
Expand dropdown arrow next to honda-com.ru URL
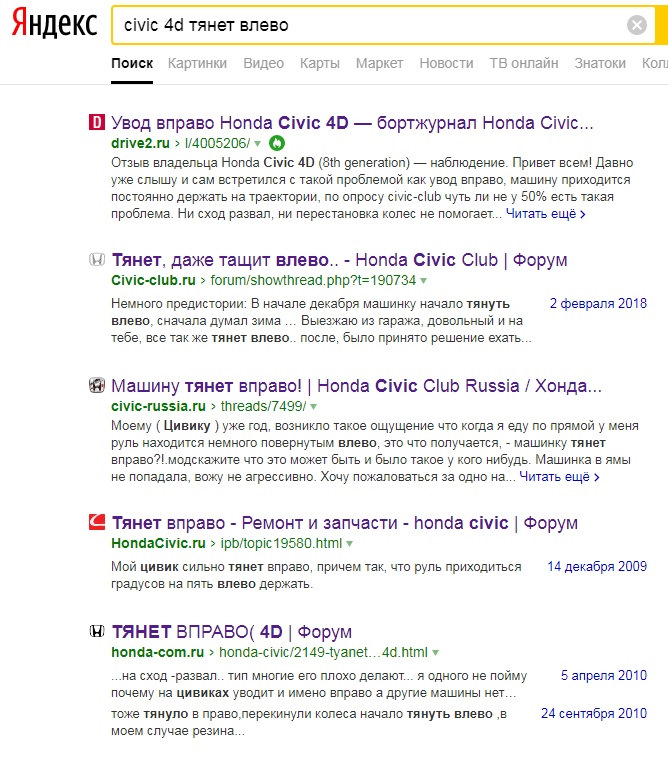(x=435, y=653)
